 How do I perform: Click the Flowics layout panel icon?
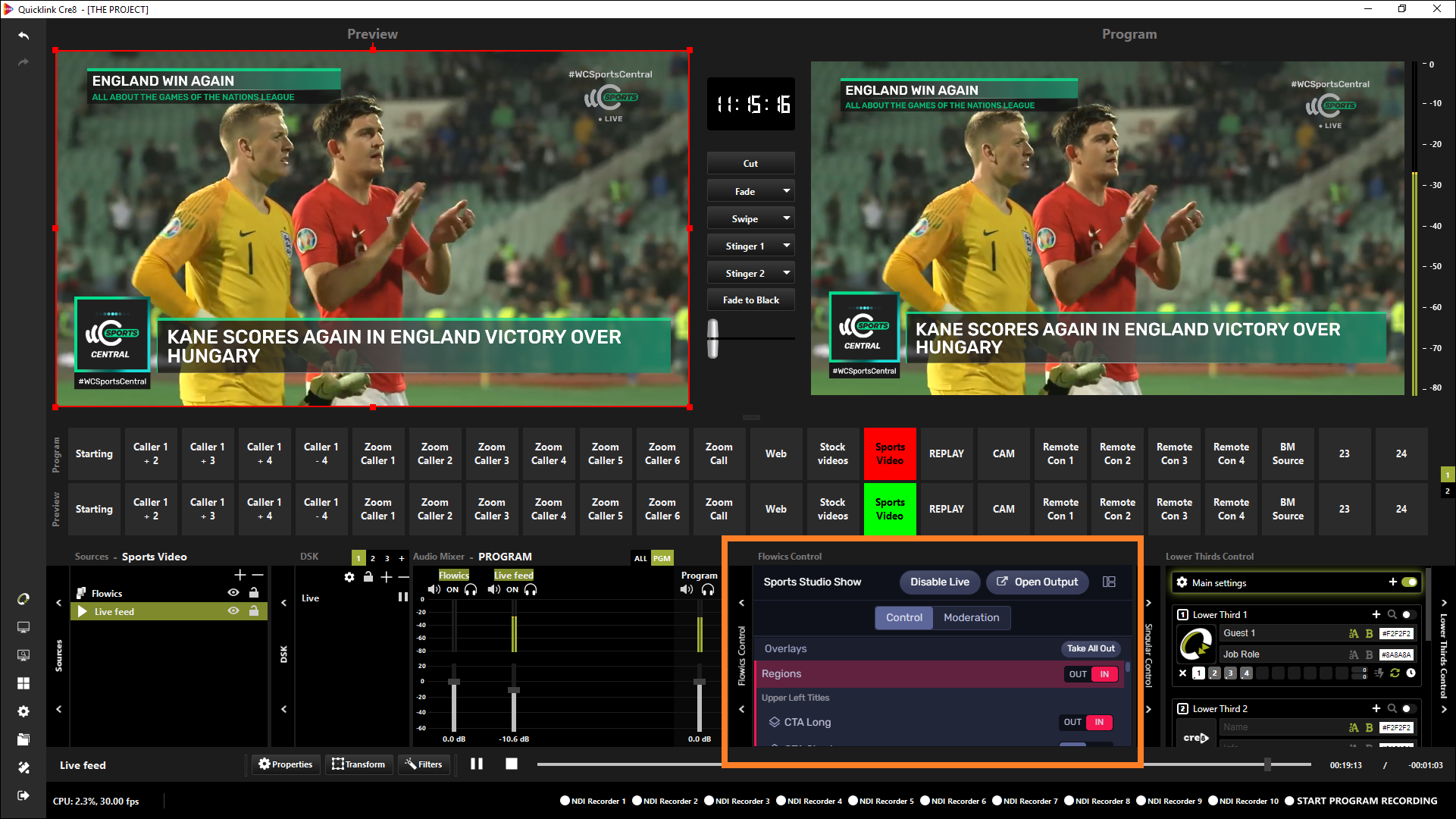coord(1109,582)
